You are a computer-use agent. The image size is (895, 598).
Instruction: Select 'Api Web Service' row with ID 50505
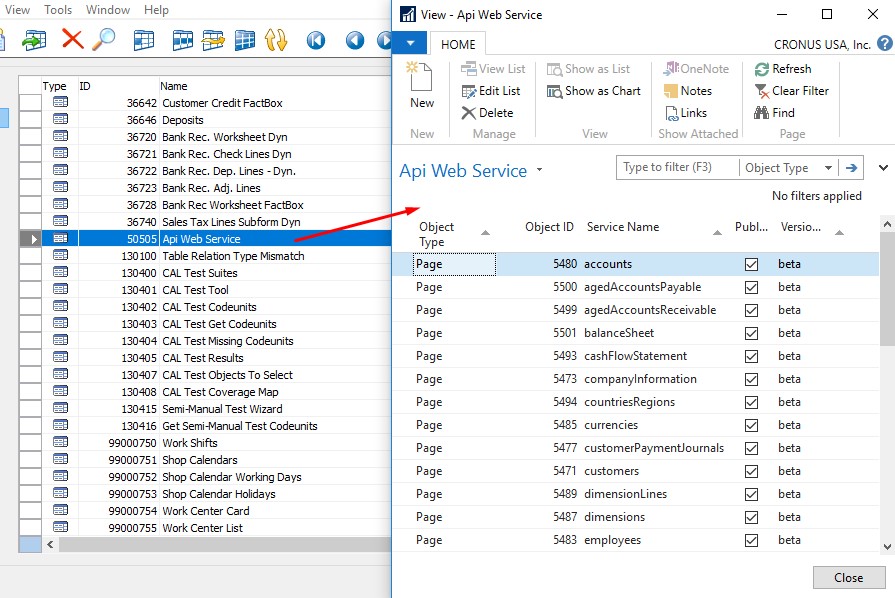(x=205, y=239)
